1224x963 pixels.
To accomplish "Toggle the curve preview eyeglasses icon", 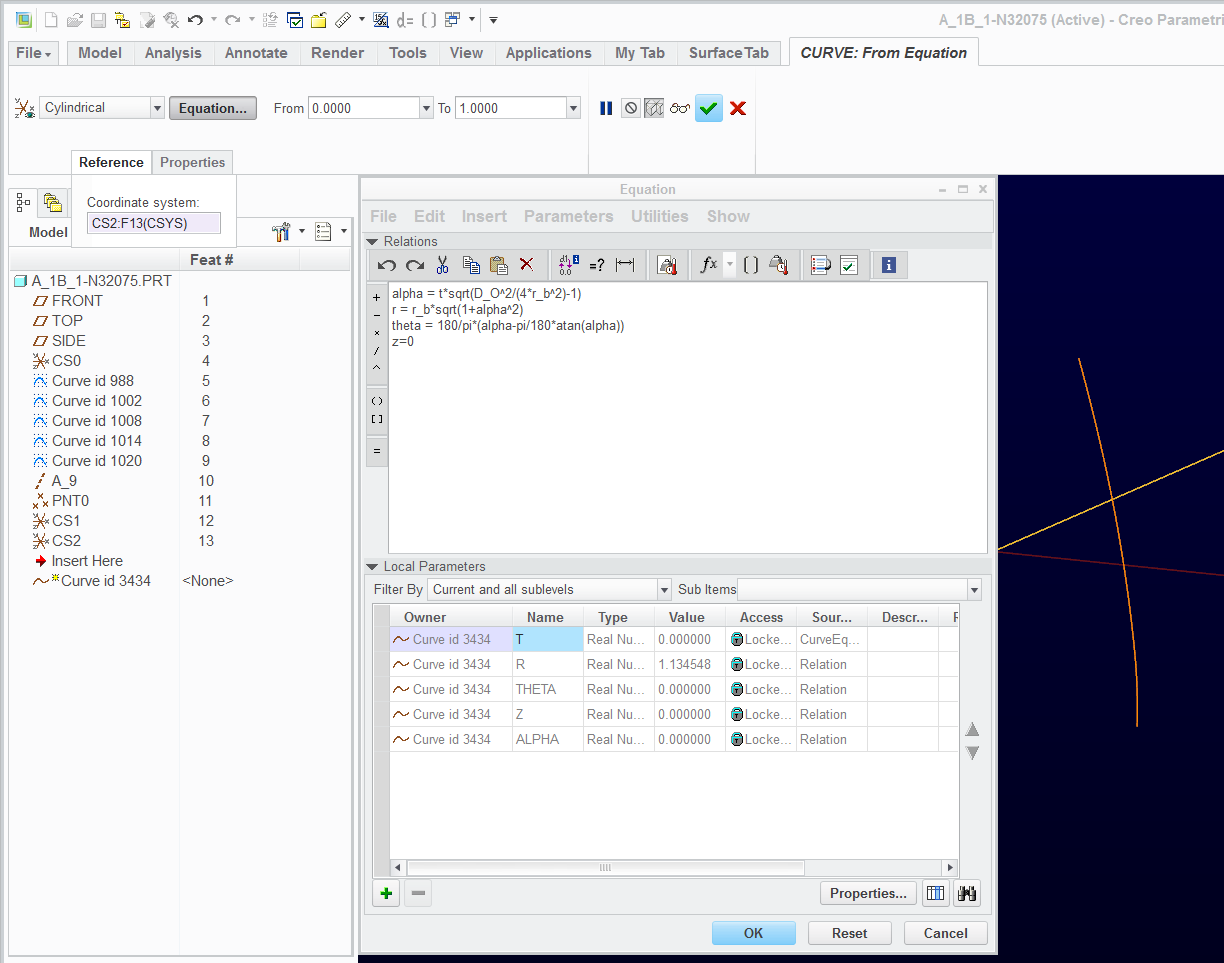I will pyautogui.click(x=680, y=108).
